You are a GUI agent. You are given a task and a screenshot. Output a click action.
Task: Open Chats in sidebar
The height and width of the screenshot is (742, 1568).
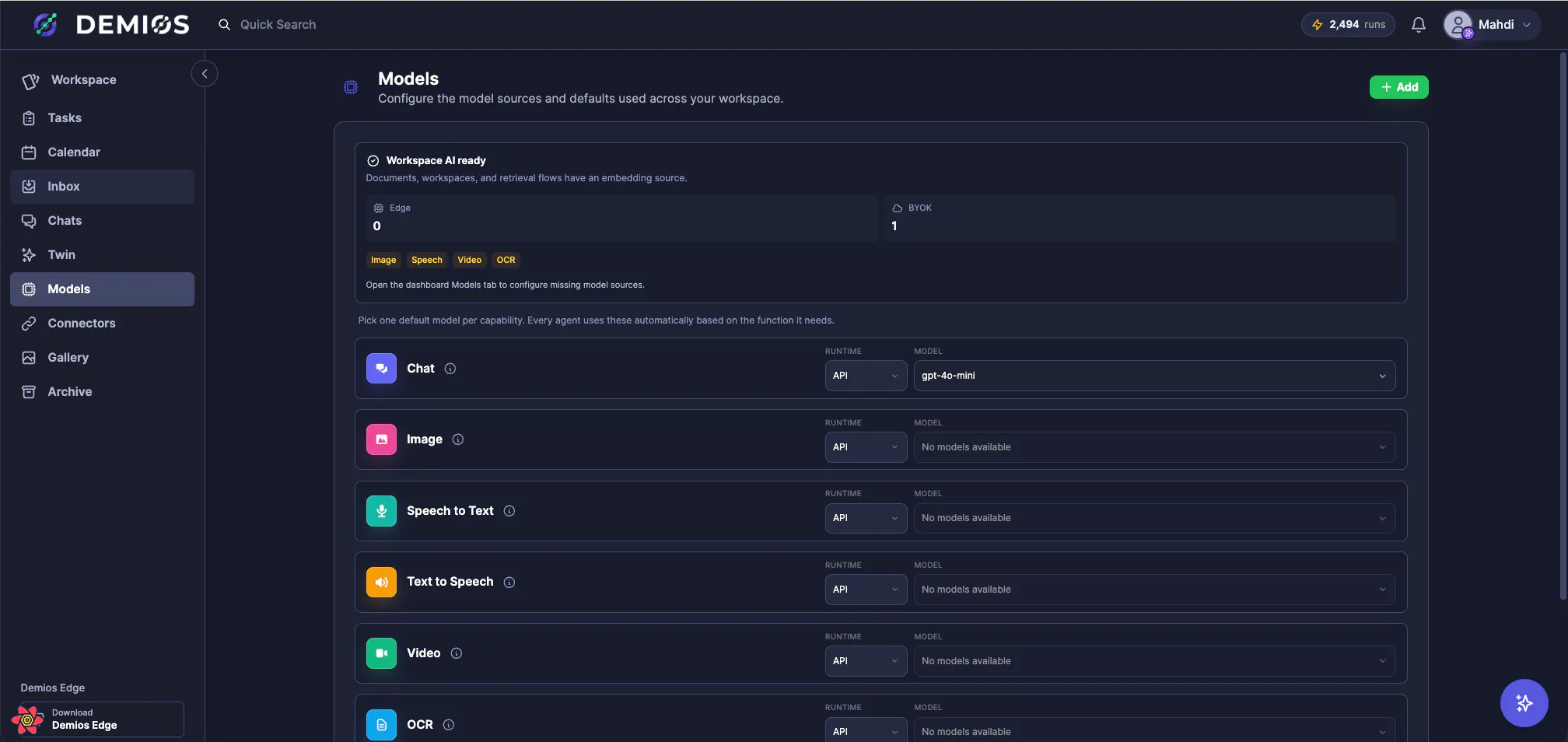(x=102, y=221)
